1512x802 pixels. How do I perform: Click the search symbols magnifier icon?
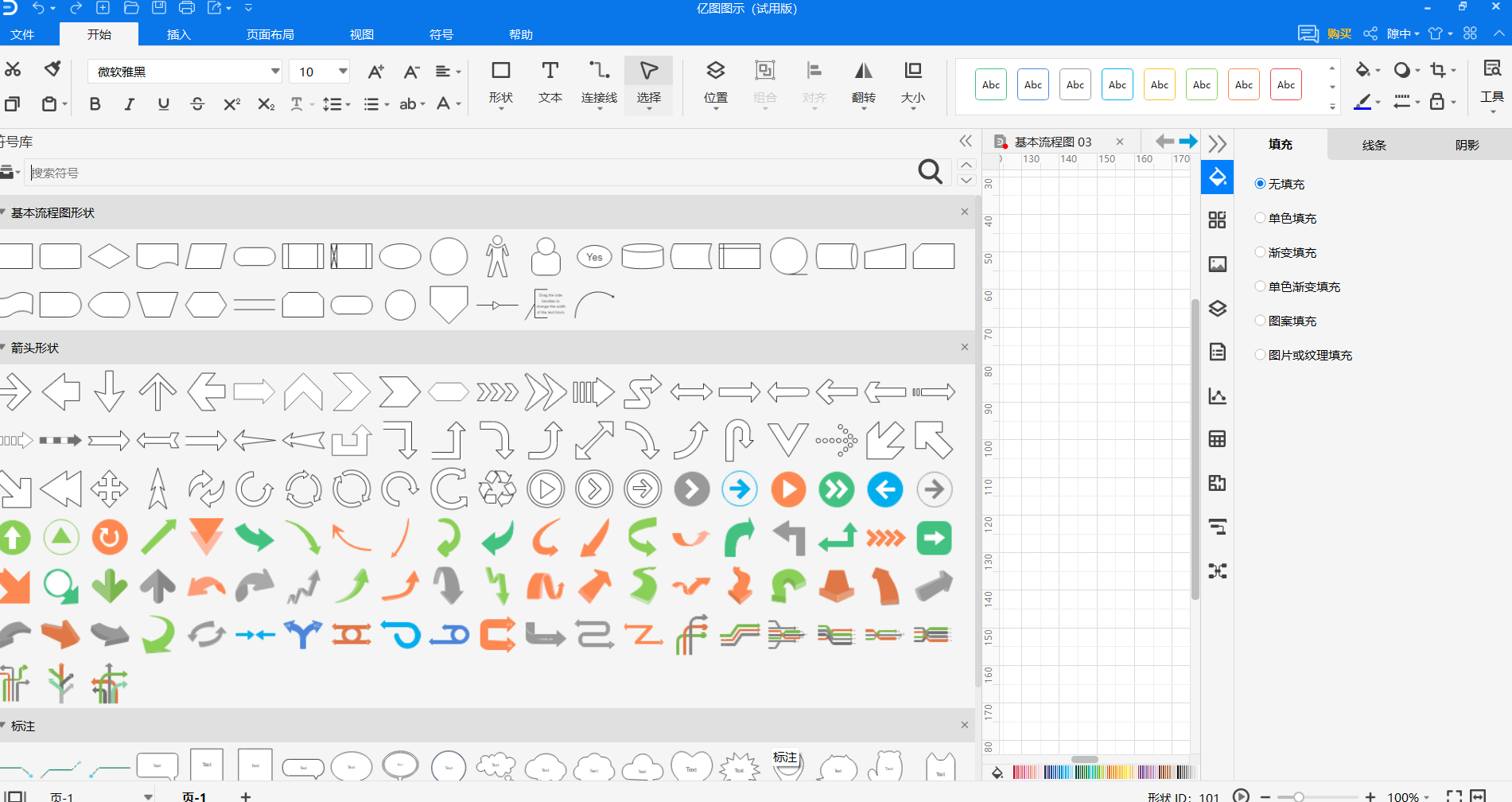click(x=930, y=172)
